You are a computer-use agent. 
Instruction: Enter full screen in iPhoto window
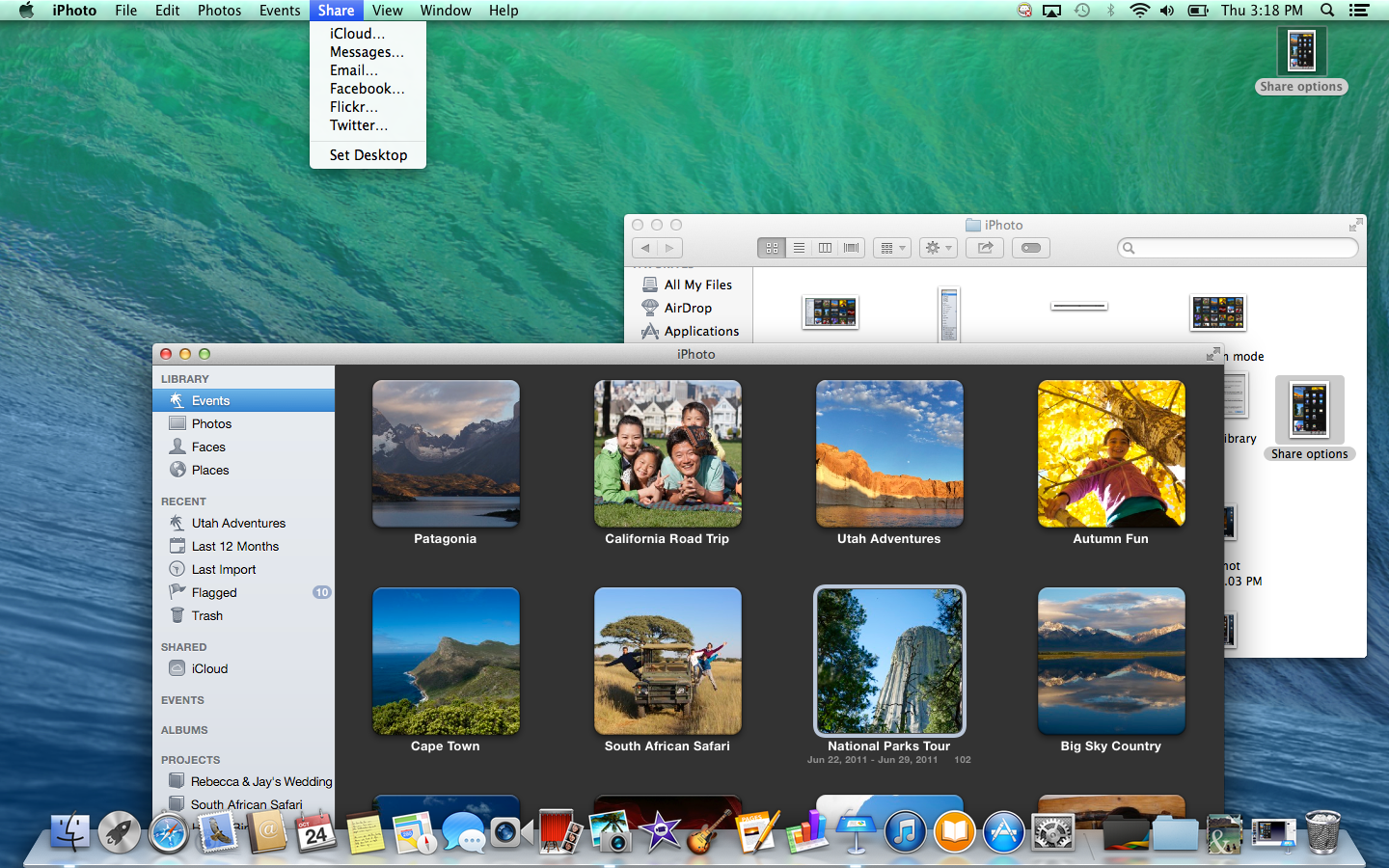tap(1212, 354)
